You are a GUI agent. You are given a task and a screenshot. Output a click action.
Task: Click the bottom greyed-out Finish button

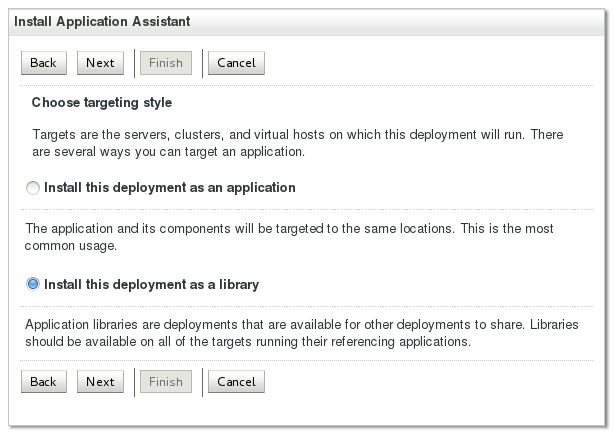click(x=166, y=382)
